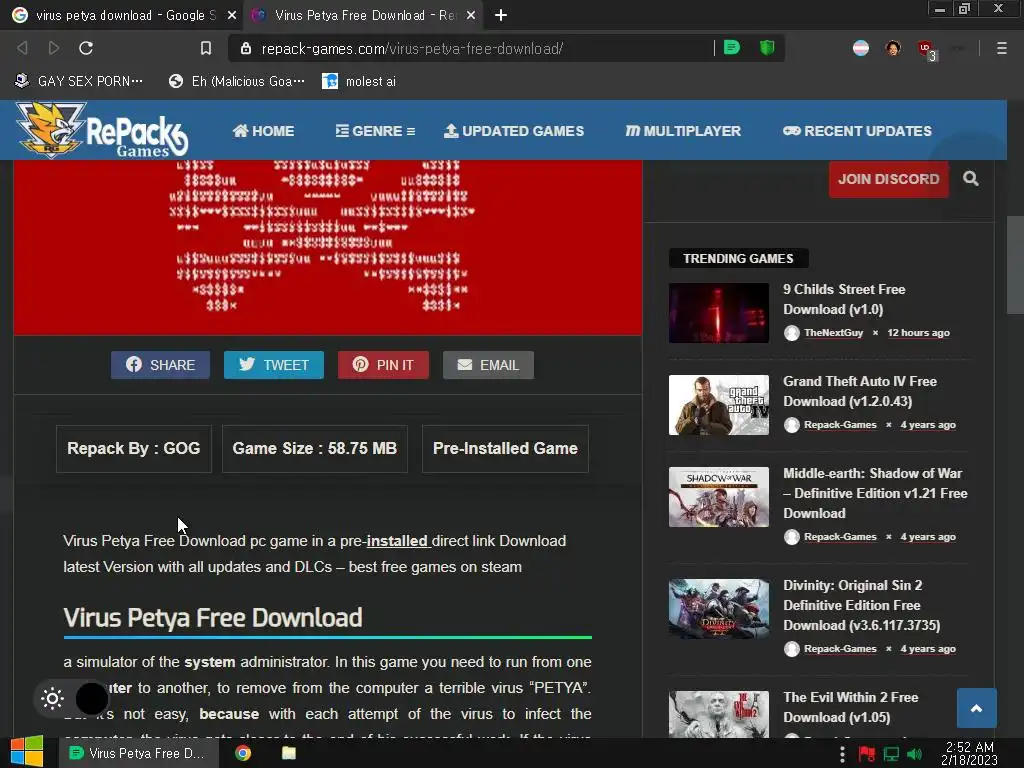The image size is (1024, 768).
Task: Click the network tray icon
Action: point(891,754)
